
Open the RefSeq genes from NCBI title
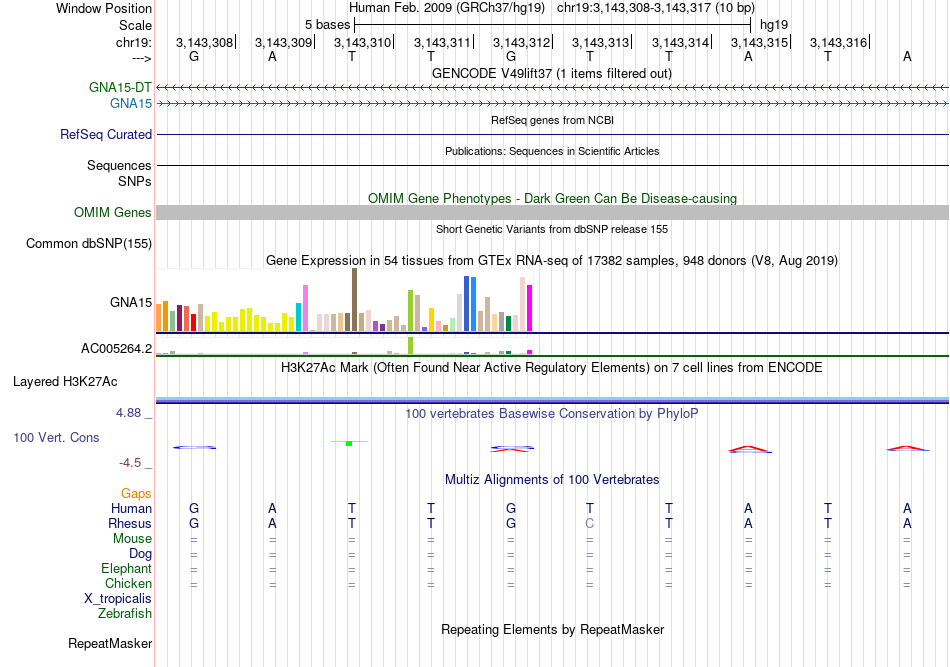pos(552,120)
